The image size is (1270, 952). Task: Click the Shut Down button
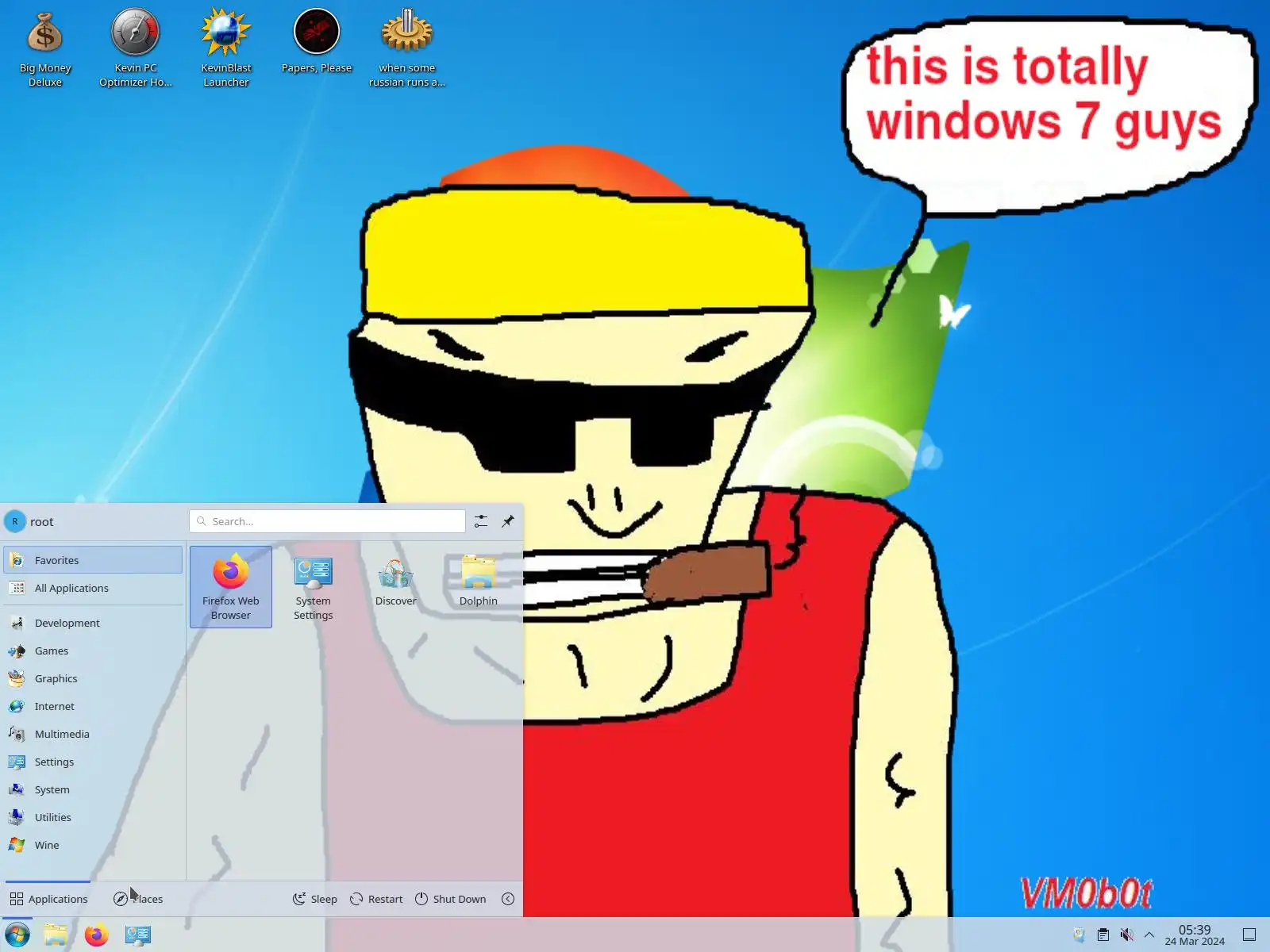(450, 899)
